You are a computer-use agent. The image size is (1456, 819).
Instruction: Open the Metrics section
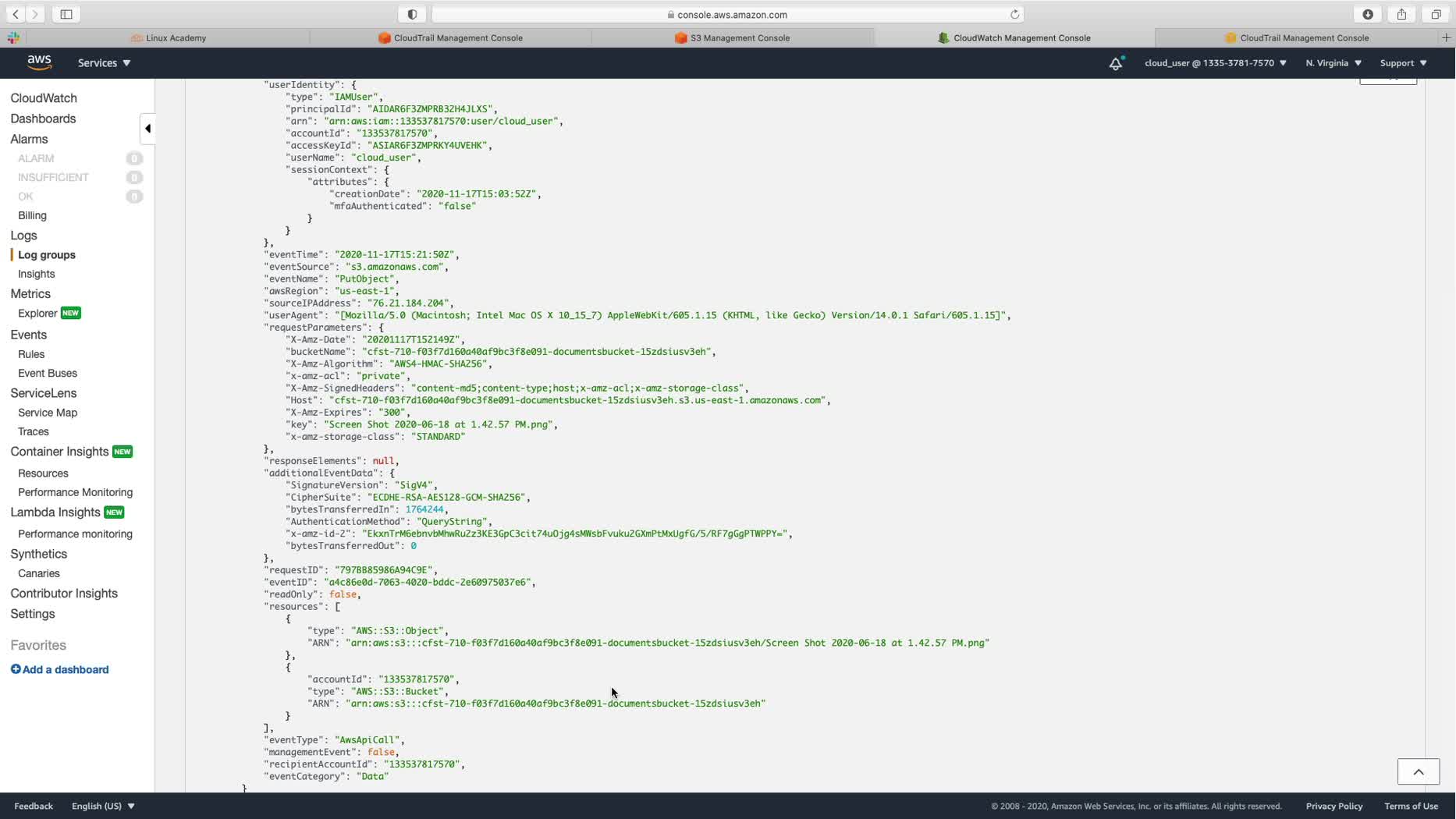point(30,294)
